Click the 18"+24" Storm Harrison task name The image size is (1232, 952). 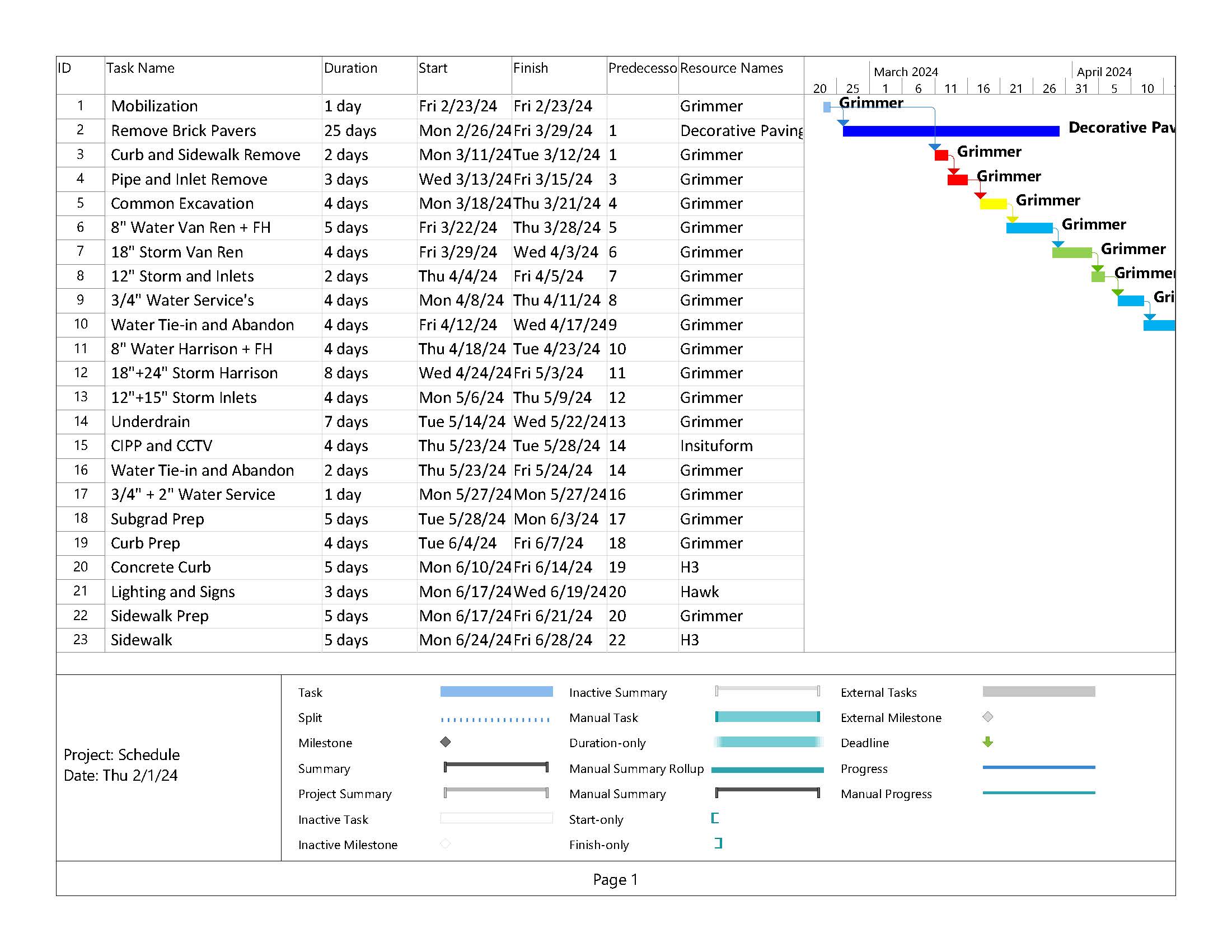194,373
